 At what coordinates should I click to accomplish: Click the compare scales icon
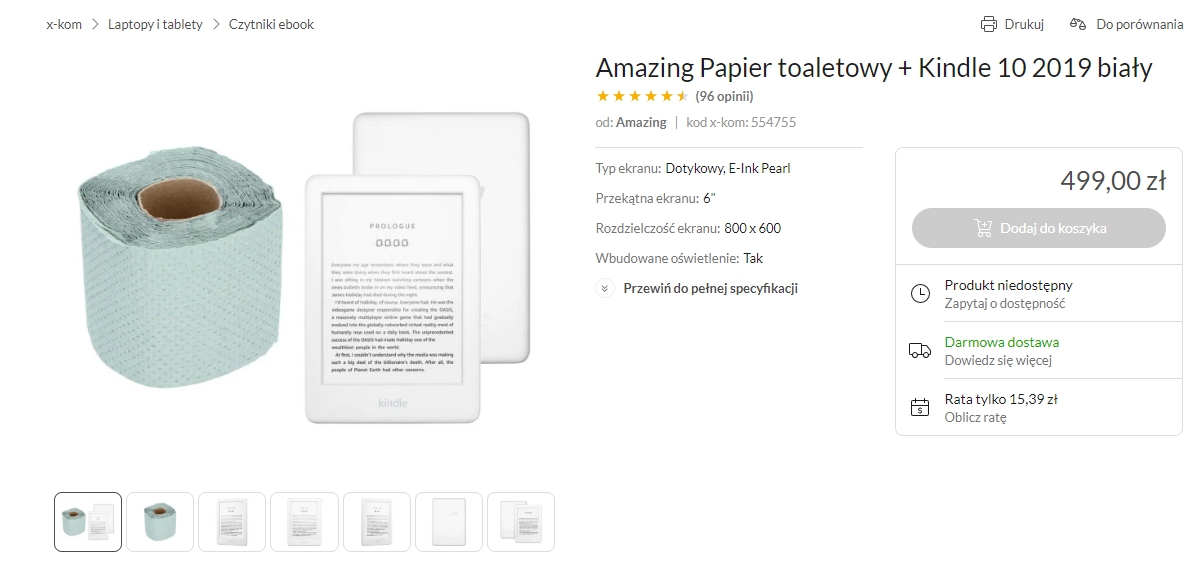pyautogui.click(x=1077, y=24)
